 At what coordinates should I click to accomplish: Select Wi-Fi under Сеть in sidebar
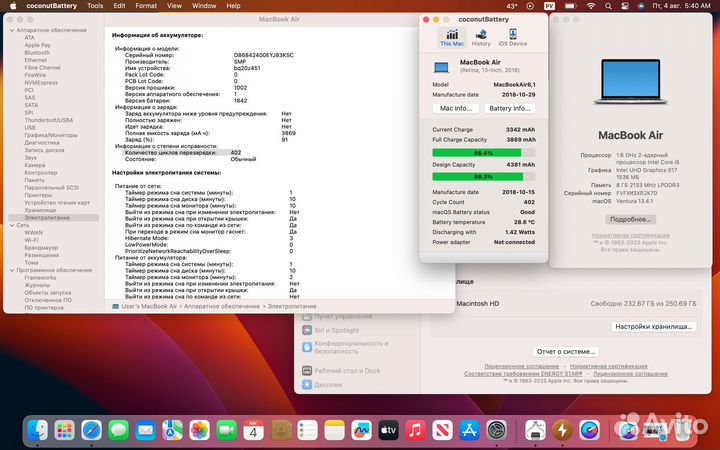coord(31,240)
